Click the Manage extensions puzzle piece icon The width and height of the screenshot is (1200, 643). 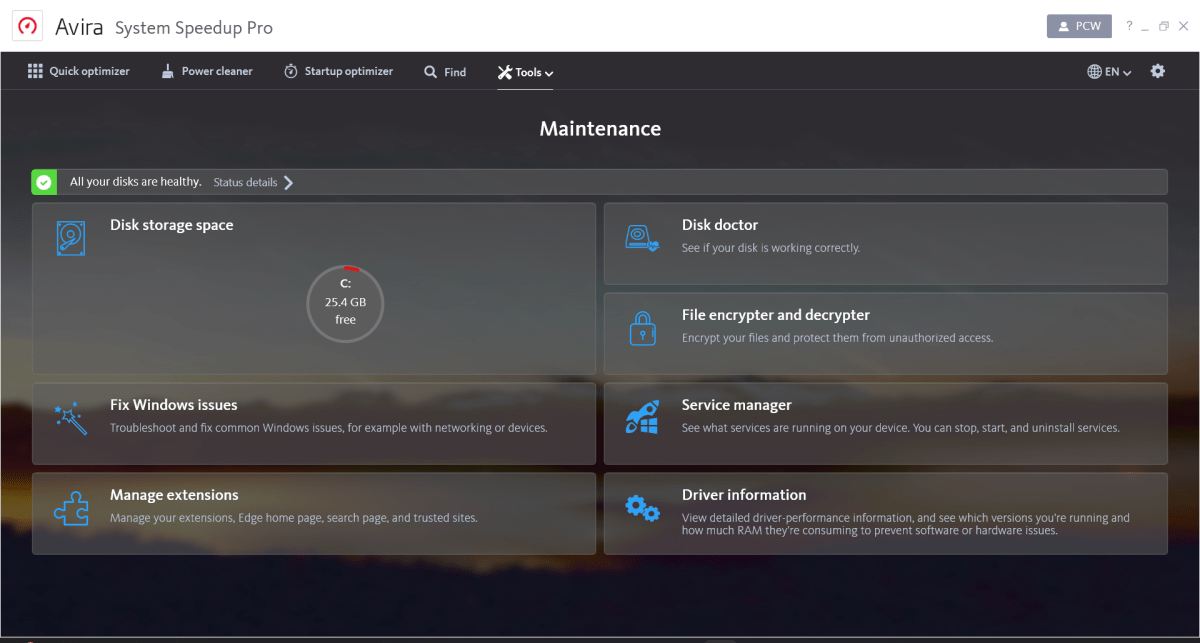click(70, 508)
